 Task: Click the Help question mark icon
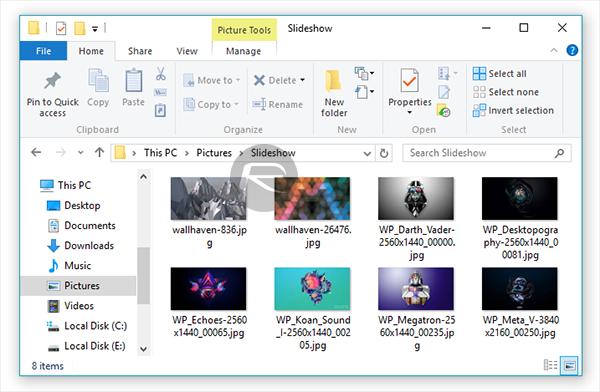572,50
